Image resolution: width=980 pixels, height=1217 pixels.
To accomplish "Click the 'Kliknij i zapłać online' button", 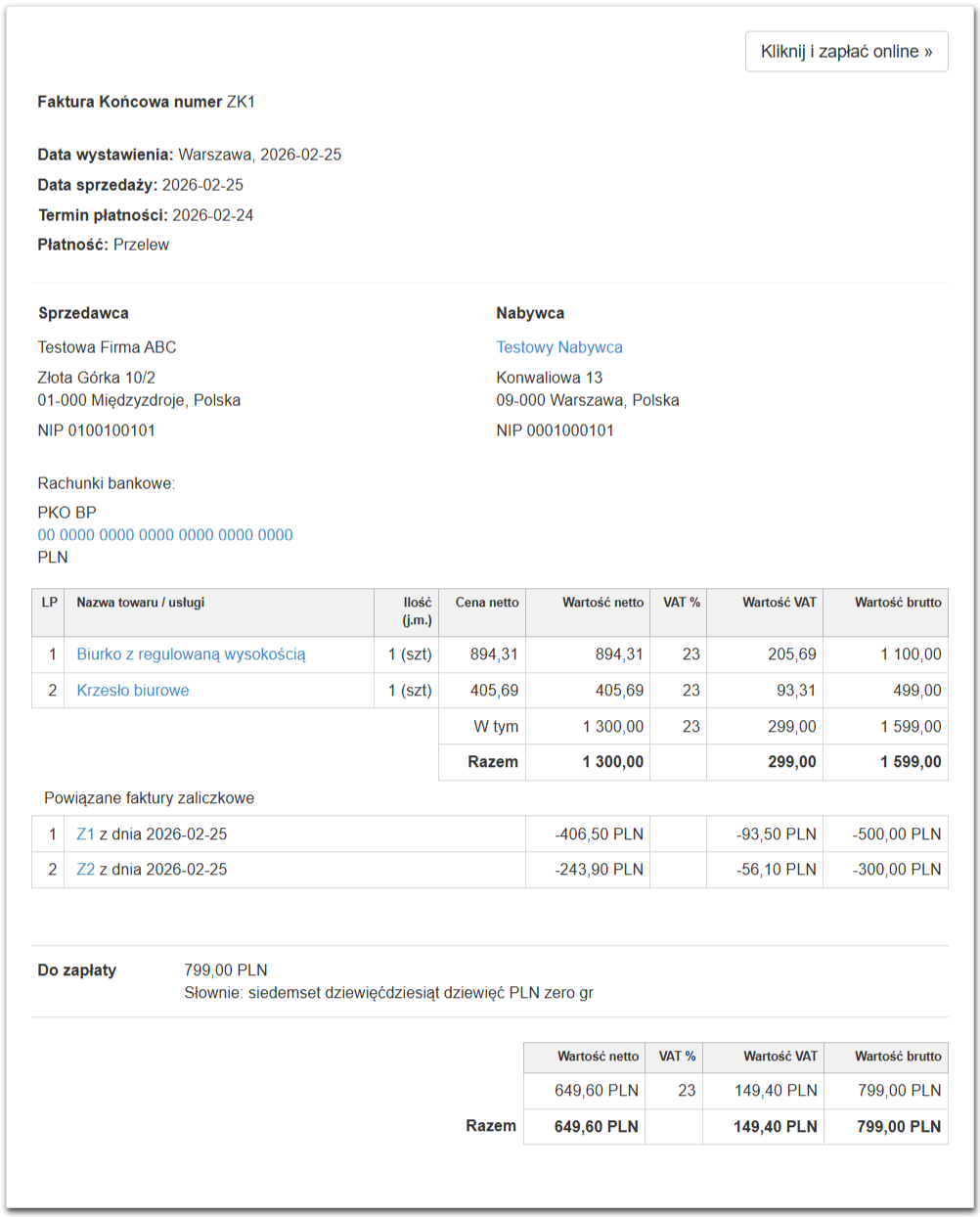I will pos(846,52).
